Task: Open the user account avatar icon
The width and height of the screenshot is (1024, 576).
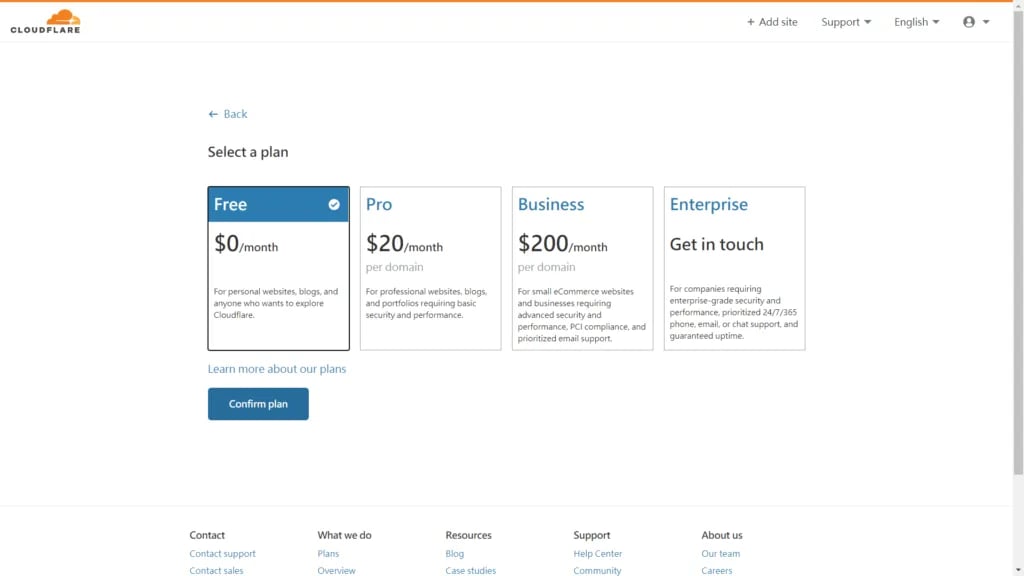Action: (x=968, y=22)
